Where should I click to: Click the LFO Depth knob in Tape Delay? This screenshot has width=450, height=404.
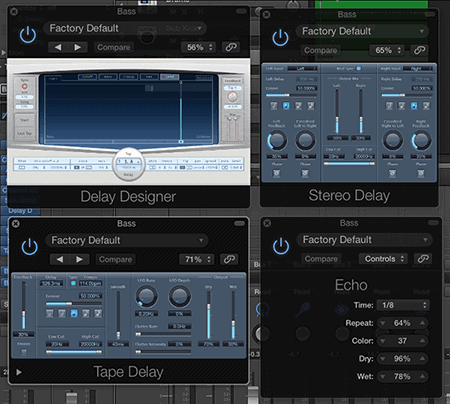(180, 296)
